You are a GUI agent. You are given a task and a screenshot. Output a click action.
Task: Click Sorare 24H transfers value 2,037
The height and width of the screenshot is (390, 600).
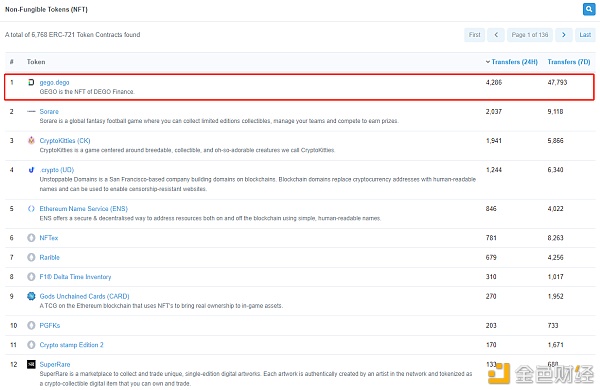tap(494, 111)
